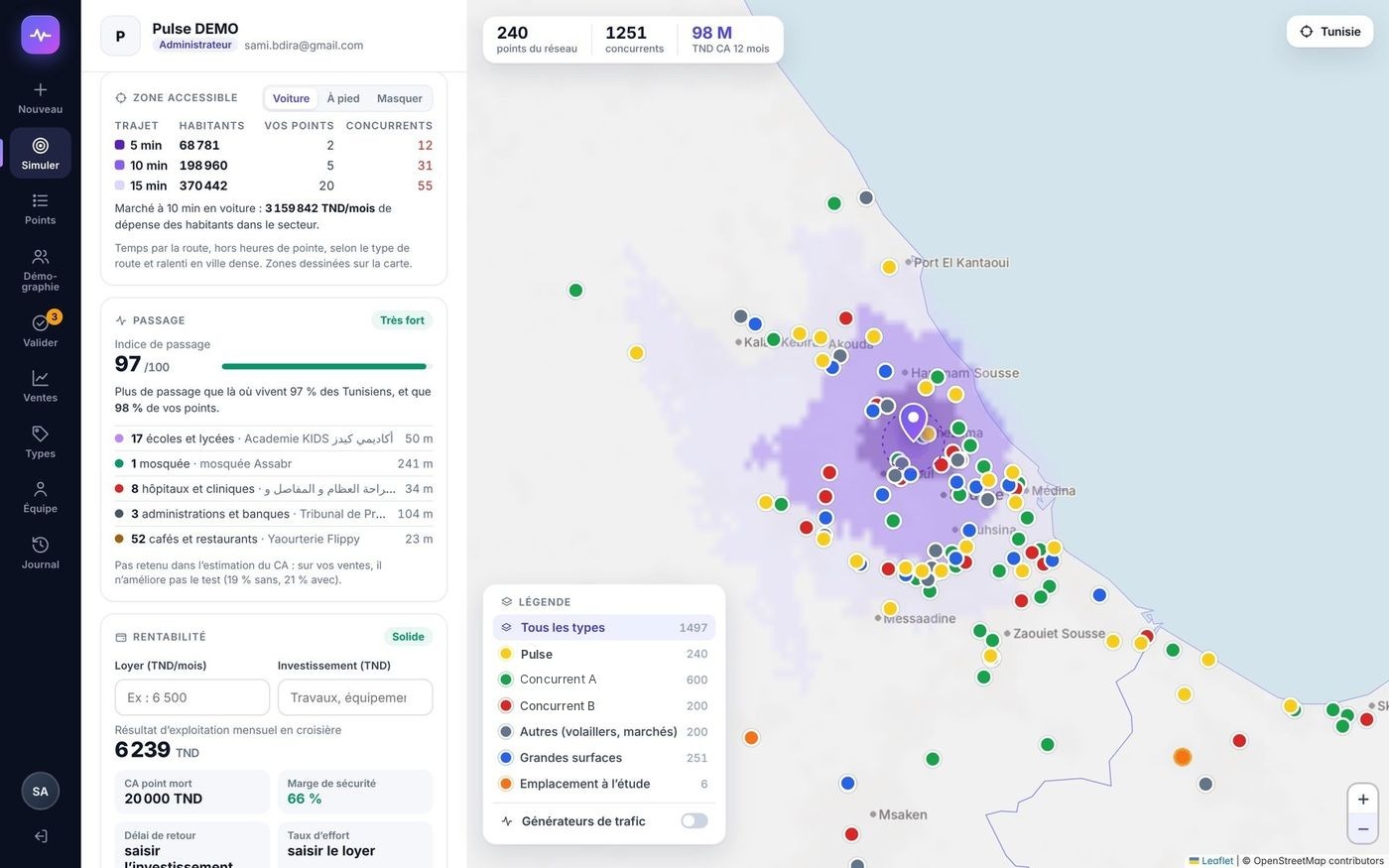Open the Valider checkmark icon with badge
The width and height of the screenshot is (1389, 868).
pyautogui.click(x=41, y=322)
